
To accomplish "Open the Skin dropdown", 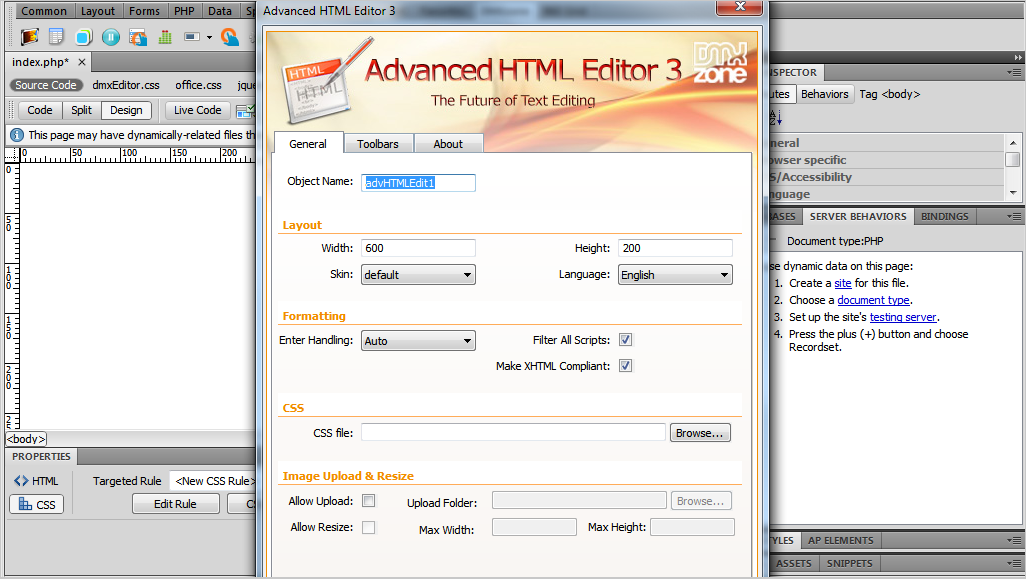I will tap(418, 275).
